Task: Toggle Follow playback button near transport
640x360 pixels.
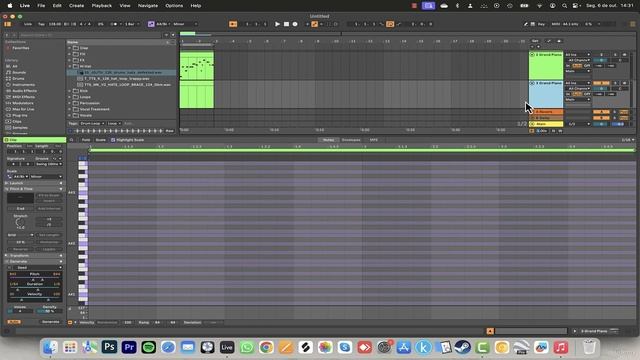Action: tap(233, 24)
